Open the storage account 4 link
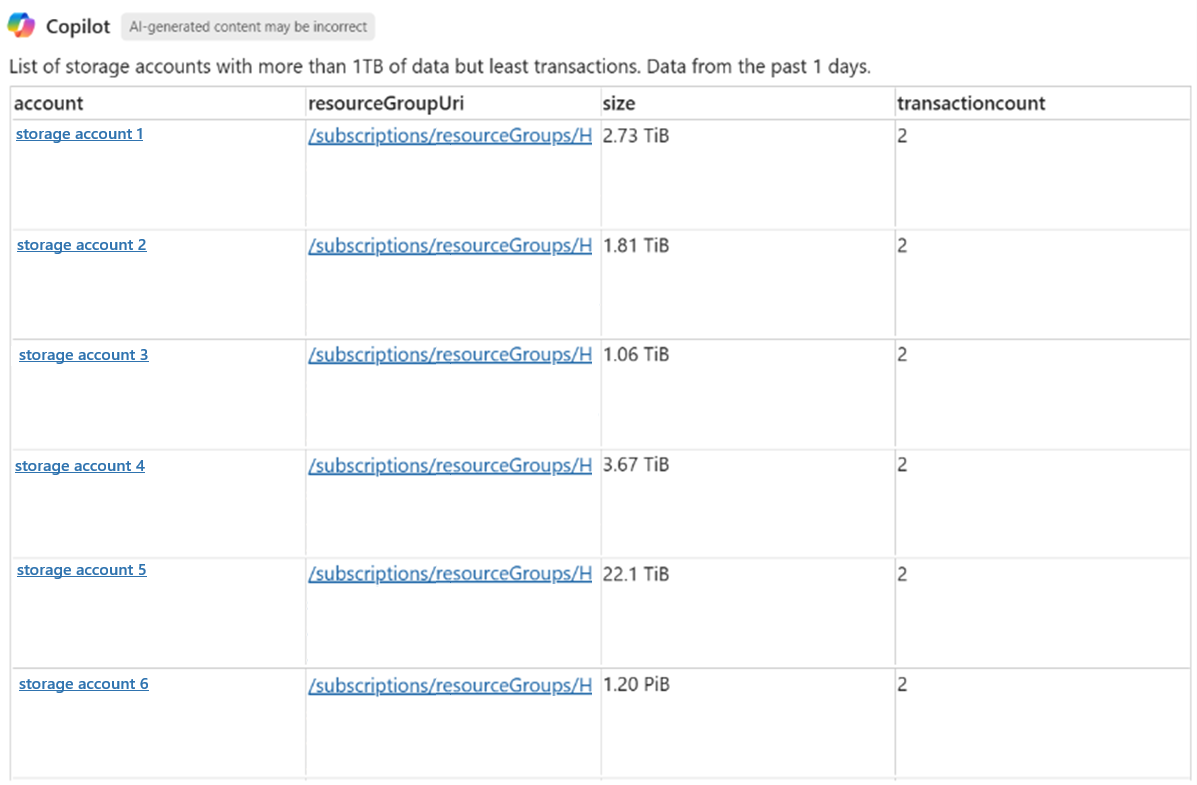This screenshot has width=1197, height=785. tap(79, 465)
